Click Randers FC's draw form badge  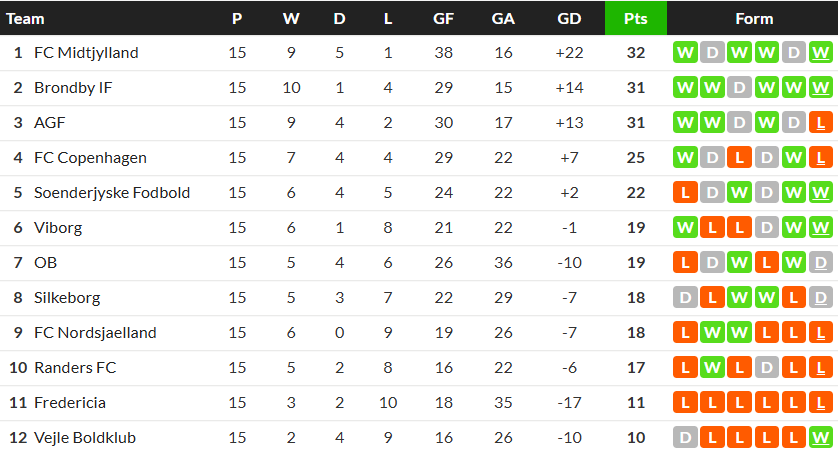click(x=766, y=368)
